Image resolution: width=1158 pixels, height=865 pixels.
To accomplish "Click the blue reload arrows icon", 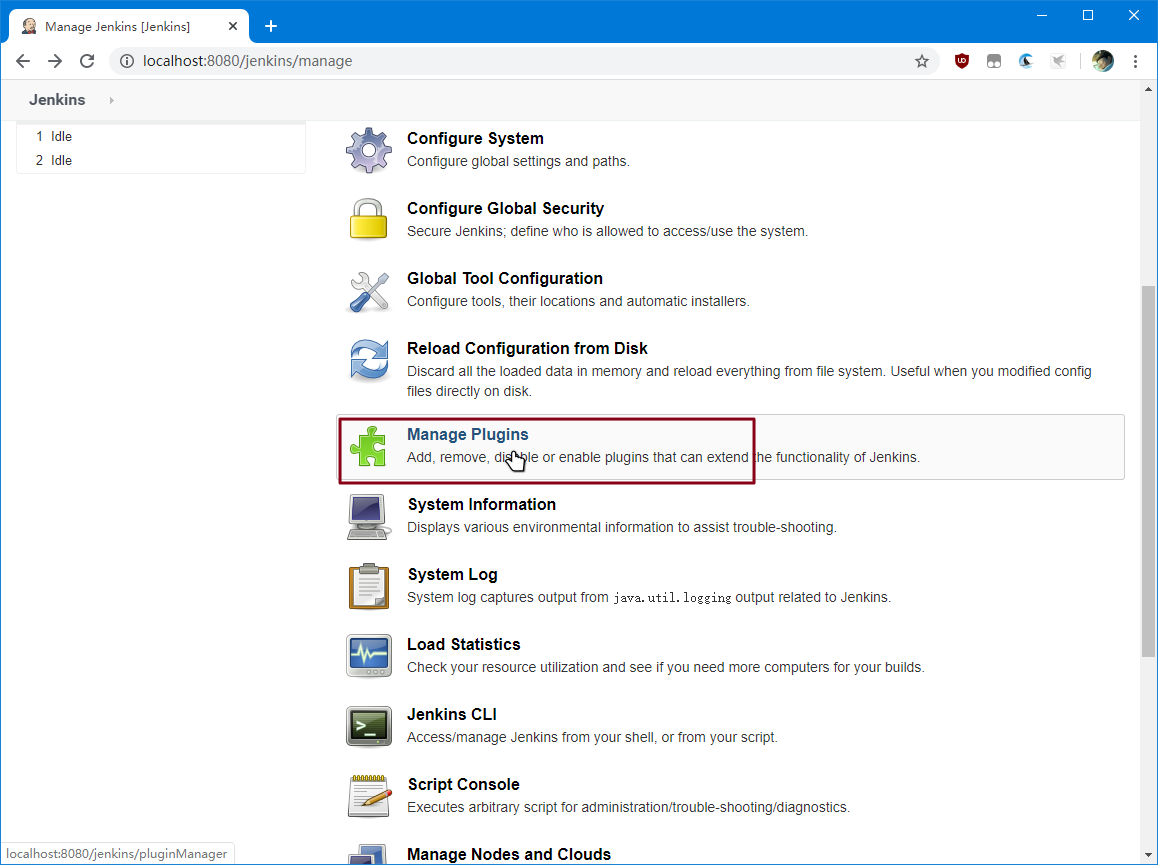I will click(x=369, y=360).
